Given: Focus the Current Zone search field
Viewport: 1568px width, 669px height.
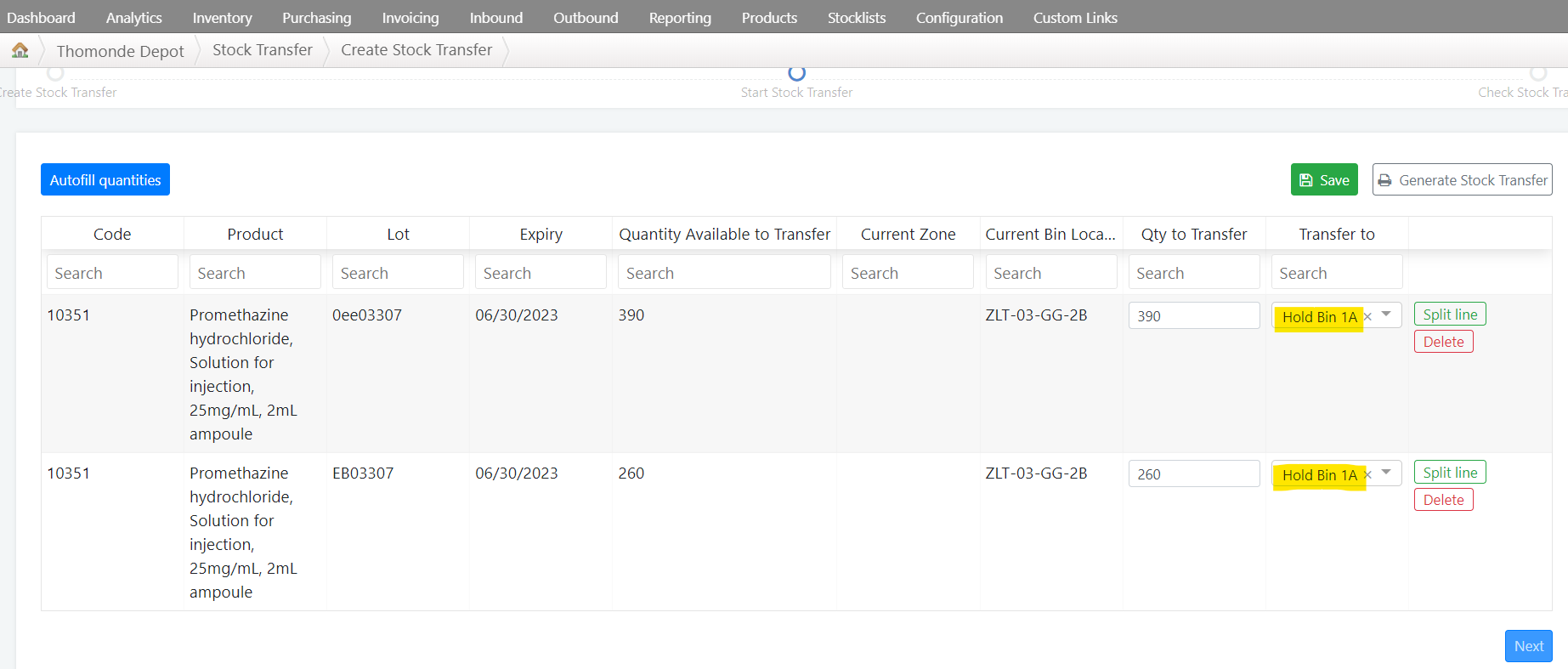Looking at the screenshot, I should point(908,273).
